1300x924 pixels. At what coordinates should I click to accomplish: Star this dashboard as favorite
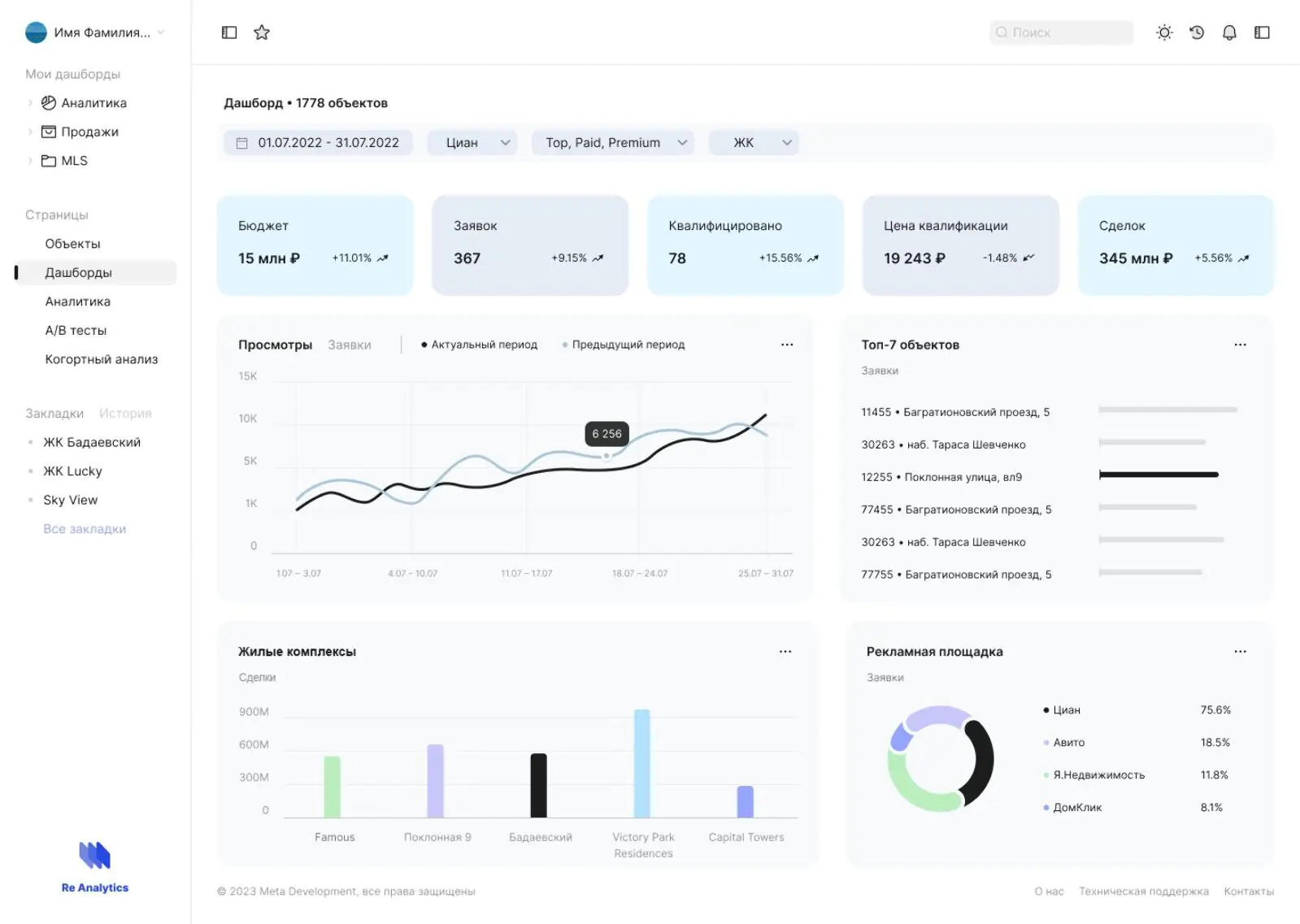[x=262, y=33]
